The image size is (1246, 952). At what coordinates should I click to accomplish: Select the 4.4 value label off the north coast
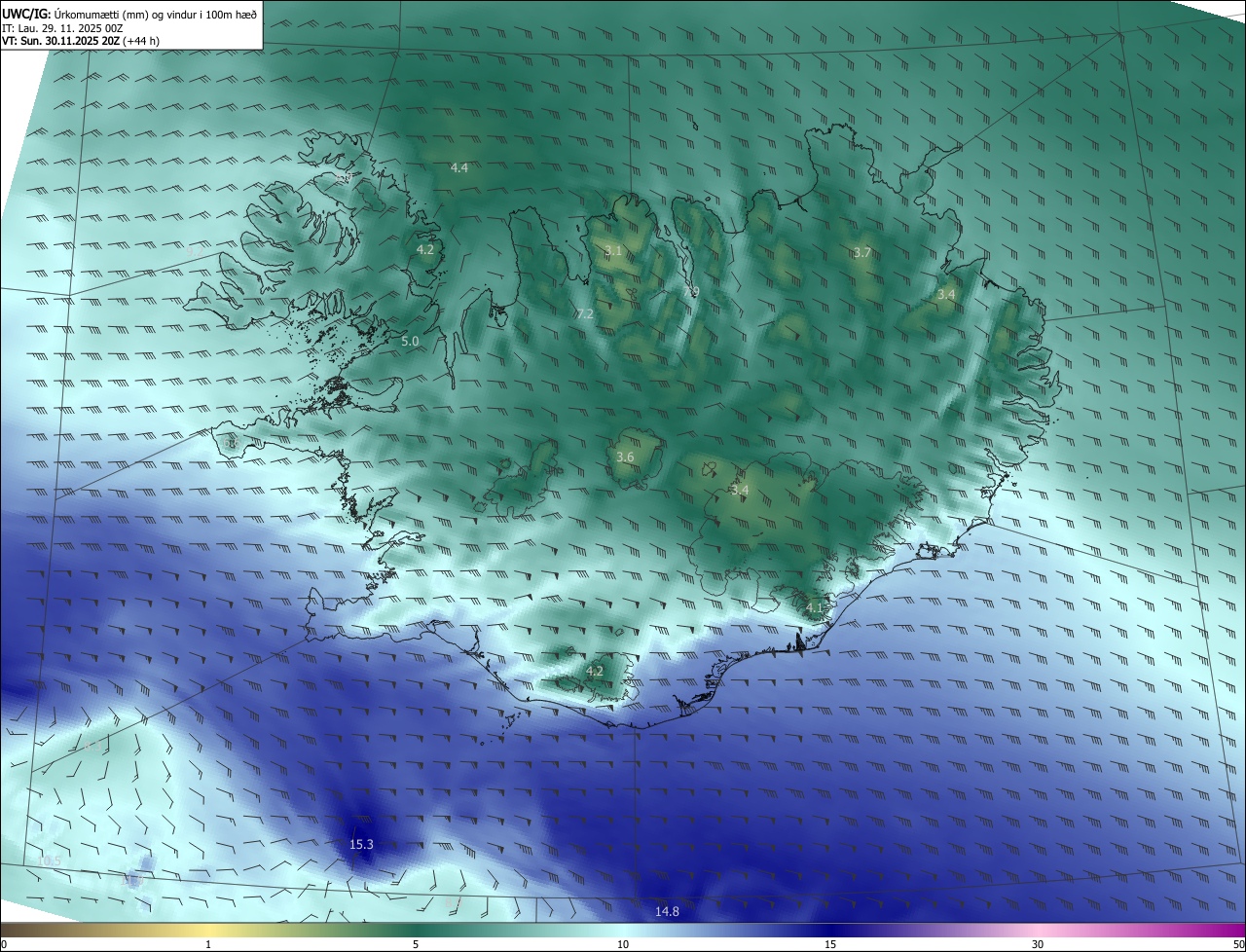(x=459, y=167)
